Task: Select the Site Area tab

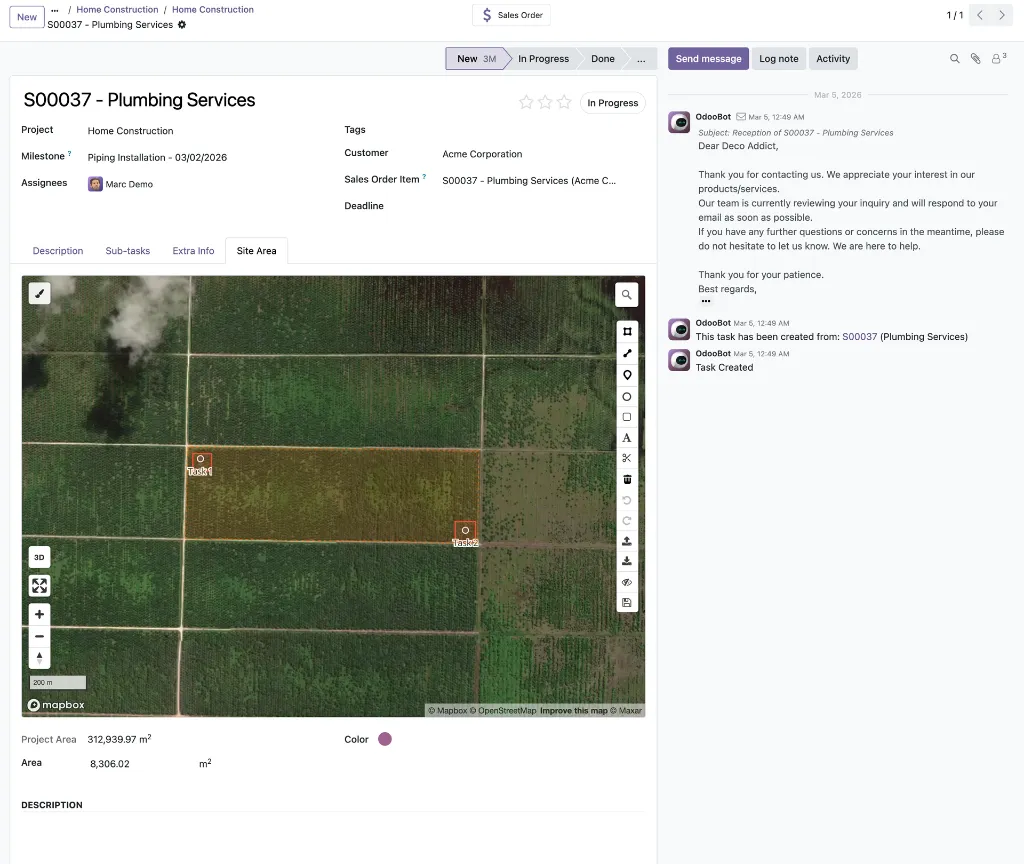Action: [x=256, y=251]
